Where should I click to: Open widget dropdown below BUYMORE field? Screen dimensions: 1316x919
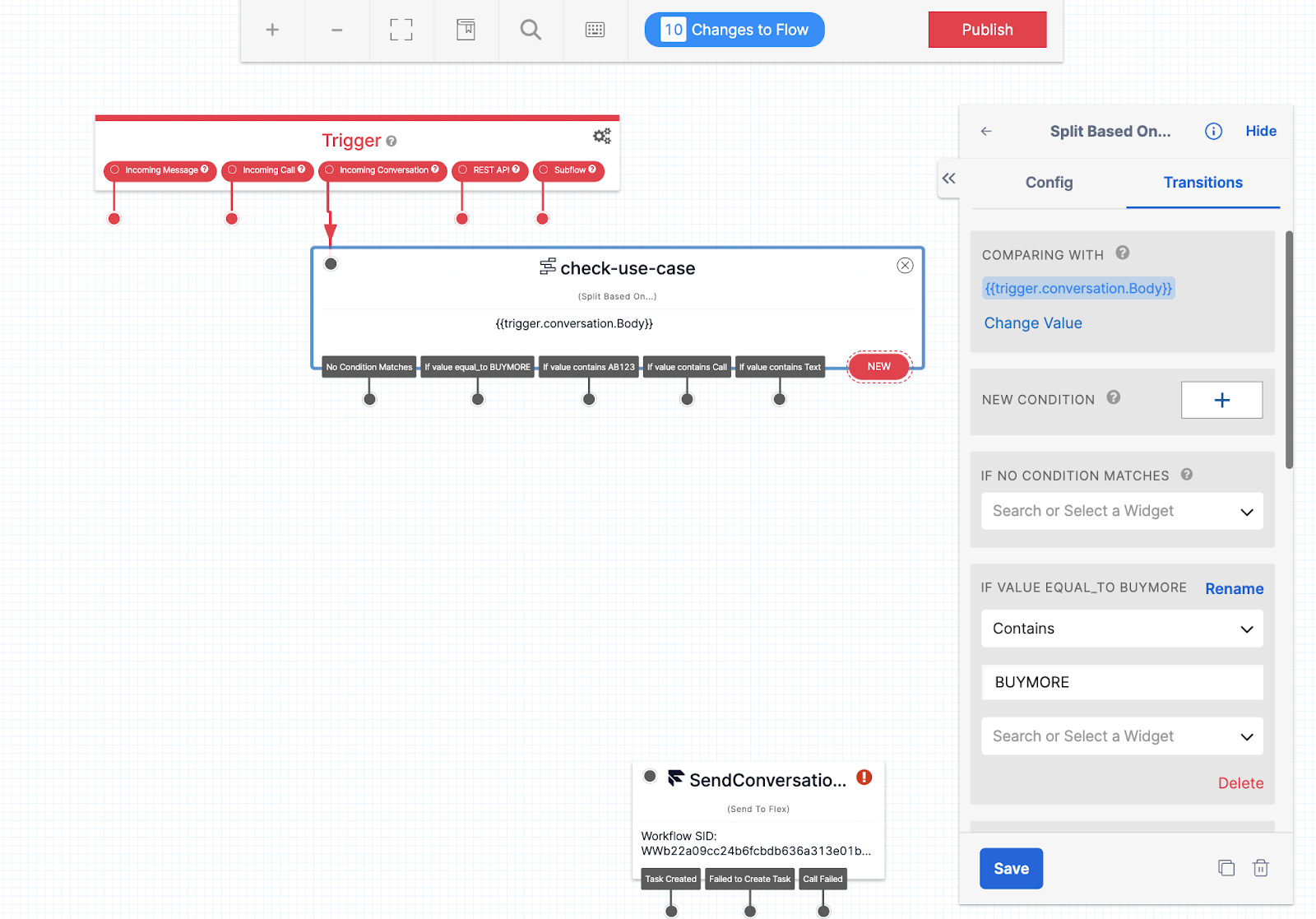point(1122,736)
